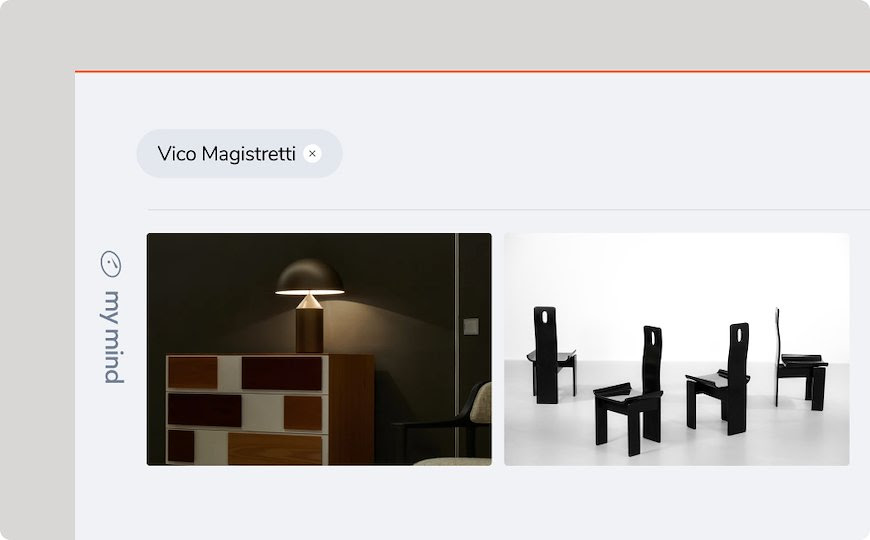The width and height of the screenshot is (870, 540).
Task: Click the wooden dresser in first card
Action: pyautogui.click(x=270, y=410)
